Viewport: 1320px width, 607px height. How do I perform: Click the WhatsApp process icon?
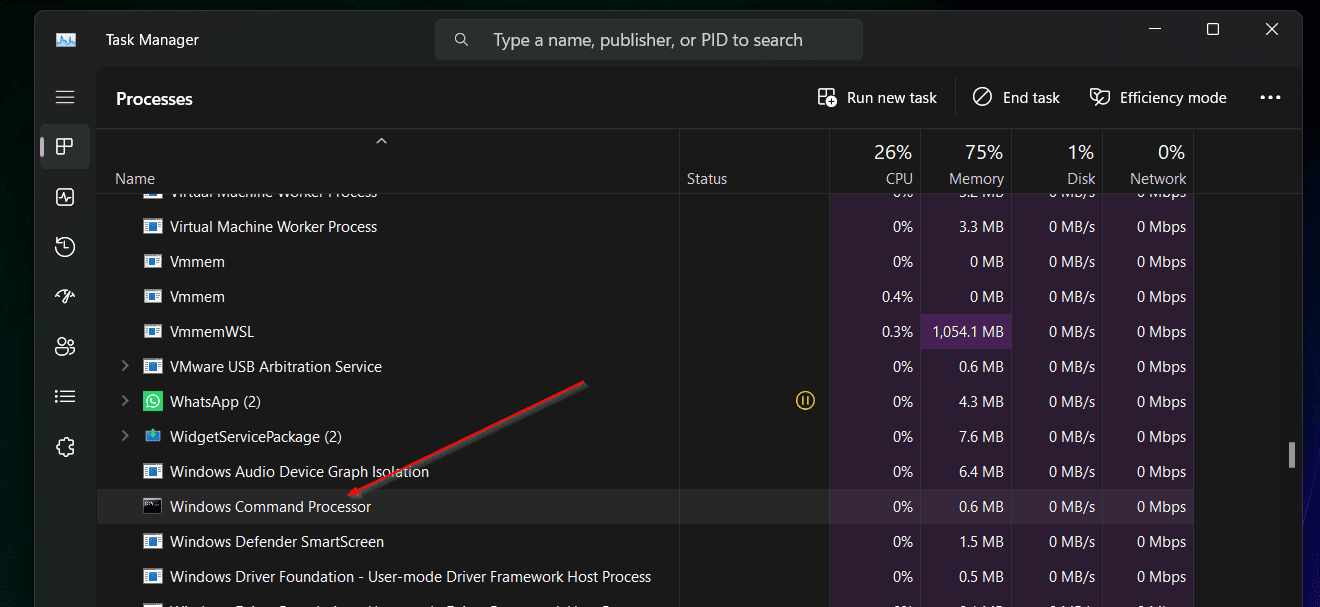pyautogui.click(x=153, y=401)
